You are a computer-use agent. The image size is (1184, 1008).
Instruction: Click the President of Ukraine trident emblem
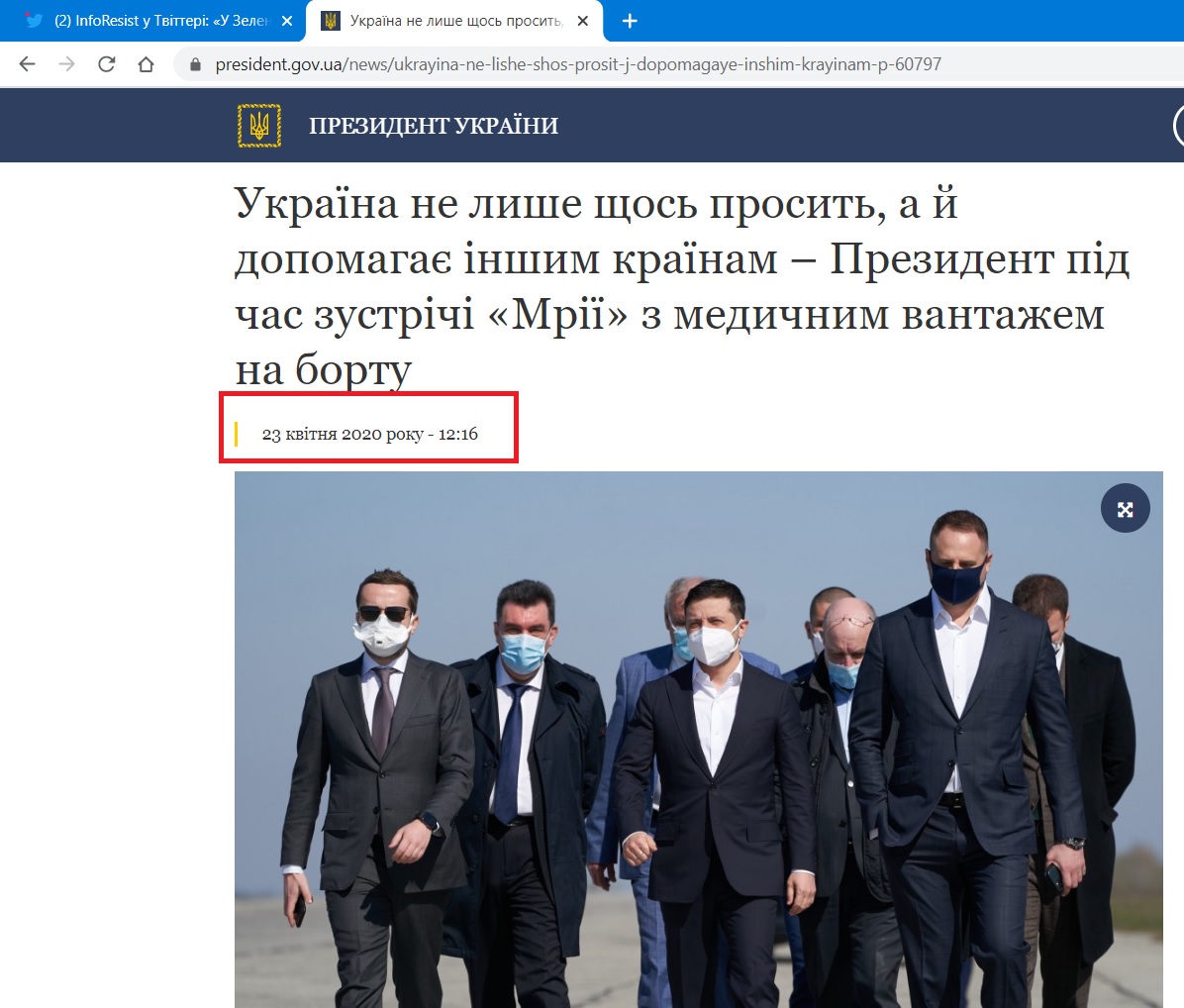tap(259, 125)
